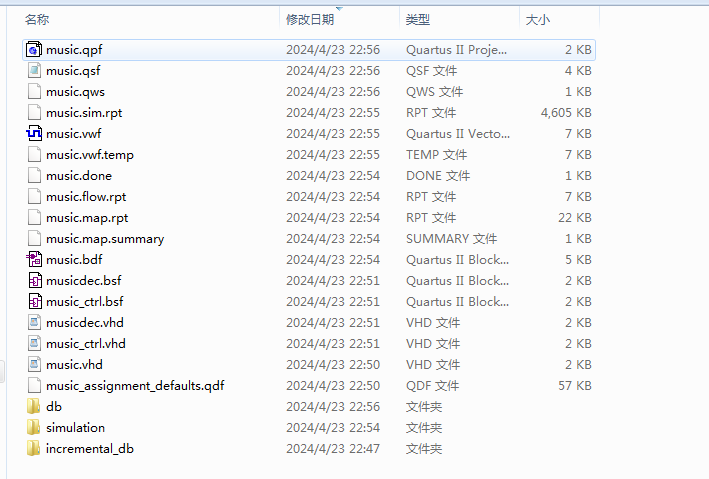Click the 22 KB size of music.map.rpt
709x479 pixels.
pos(575,218)
